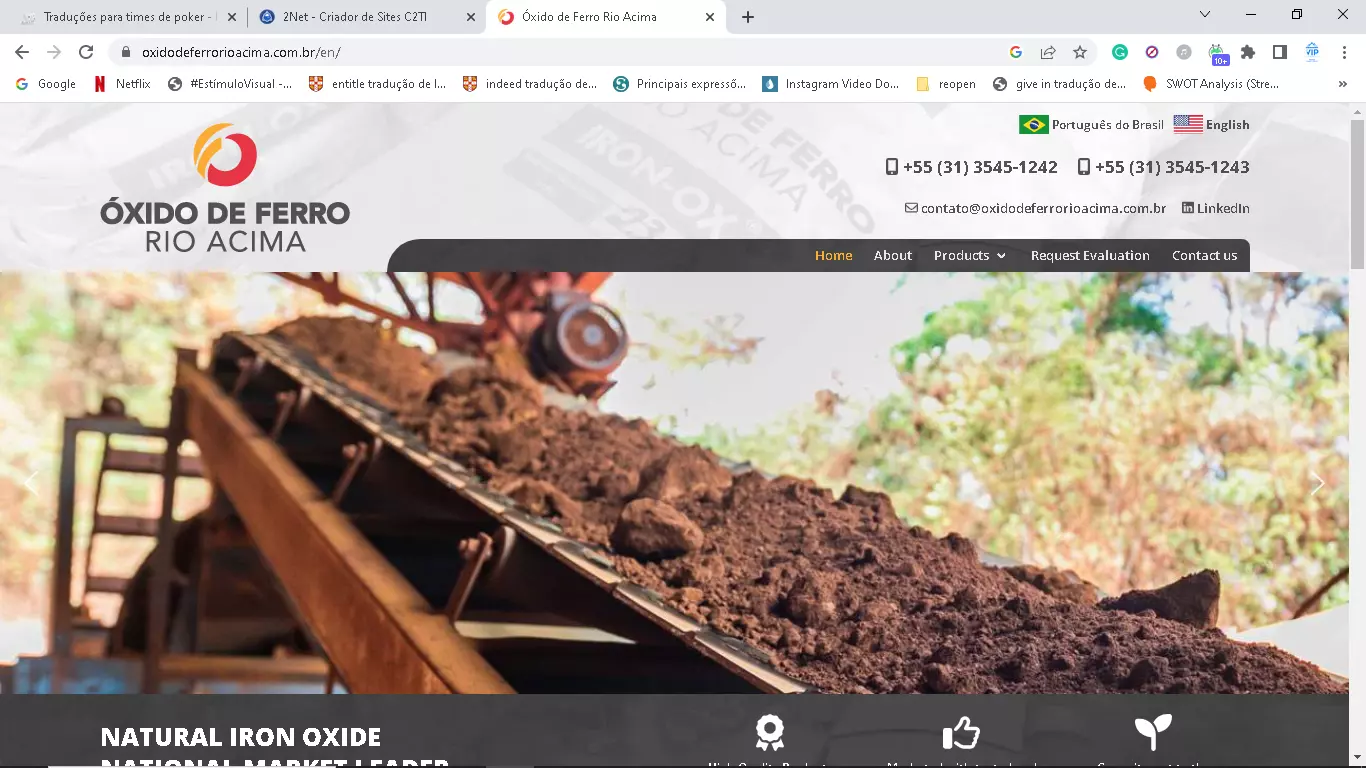Image resolution: width=1366 pixels, height=768 pixels.
Task: Click the USA flag icon
Action: 1188,124
